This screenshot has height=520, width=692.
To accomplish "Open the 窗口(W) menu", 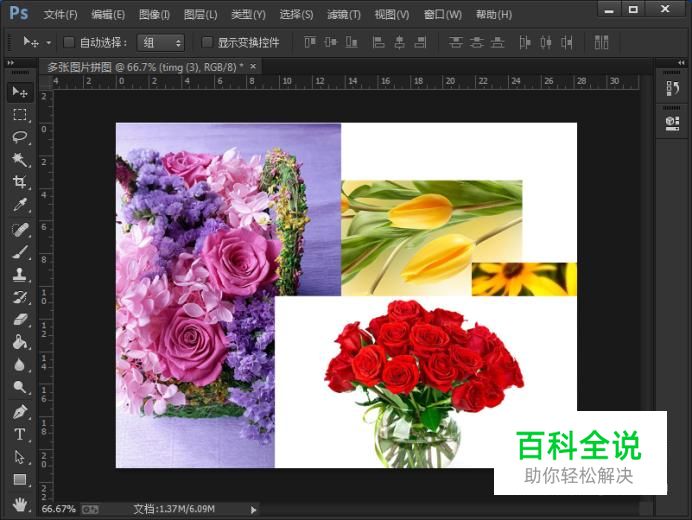I will [443, 15].
